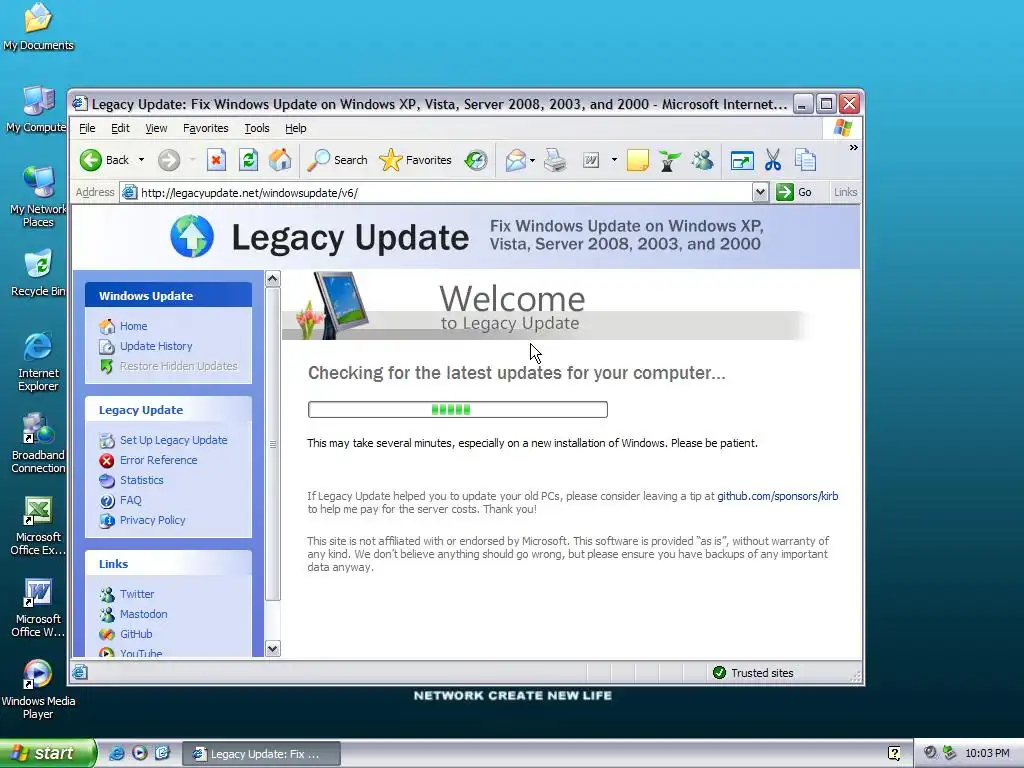Open the Home link in sidebar
This screenshot has width=1024, height=768.
click(133, 326)
